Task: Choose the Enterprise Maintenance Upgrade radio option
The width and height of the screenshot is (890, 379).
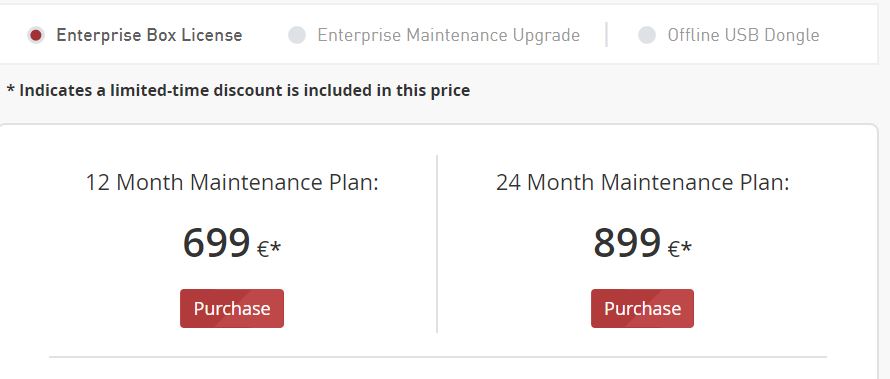Action: pos(297,35)
